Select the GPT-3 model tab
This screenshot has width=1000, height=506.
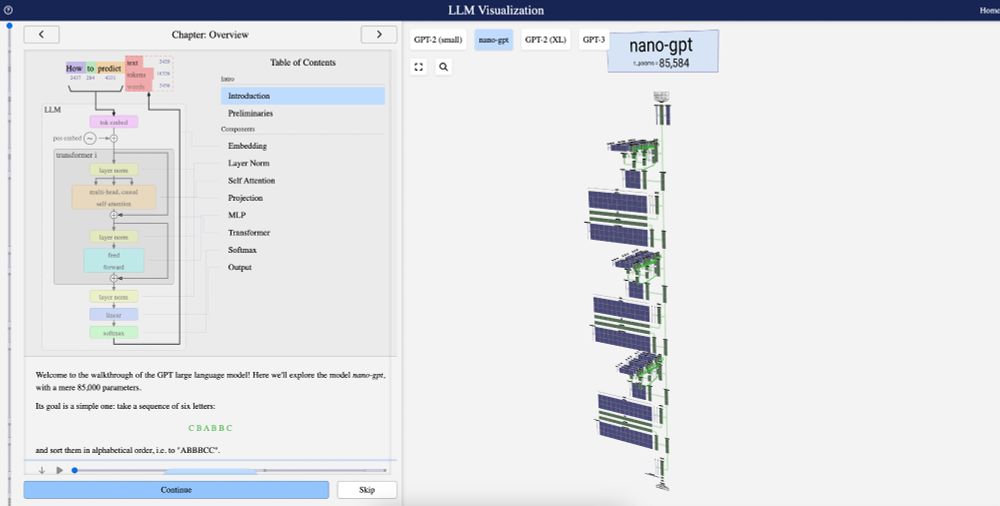[593, 40]
